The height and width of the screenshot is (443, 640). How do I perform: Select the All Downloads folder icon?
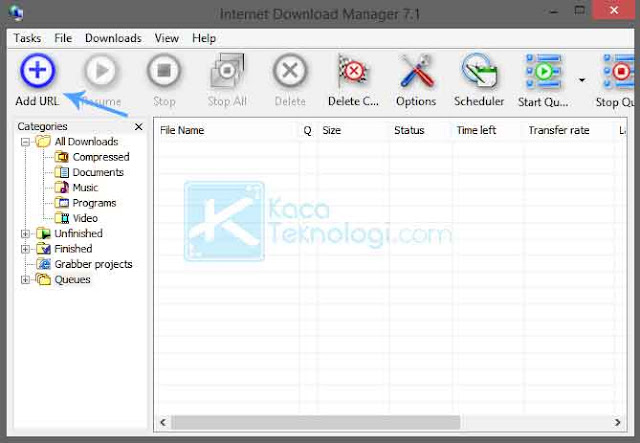pyautogui.click(x=43, y=142)
